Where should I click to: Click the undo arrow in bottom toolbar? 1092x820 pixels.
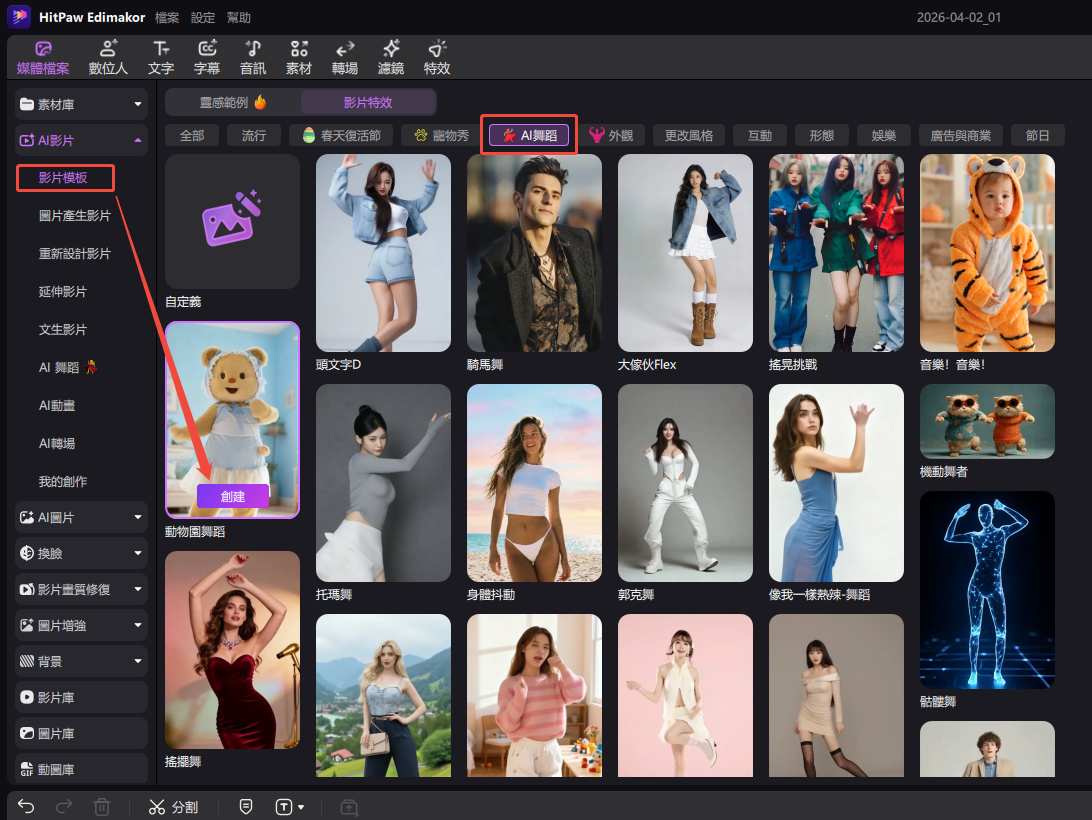(27, 806)
